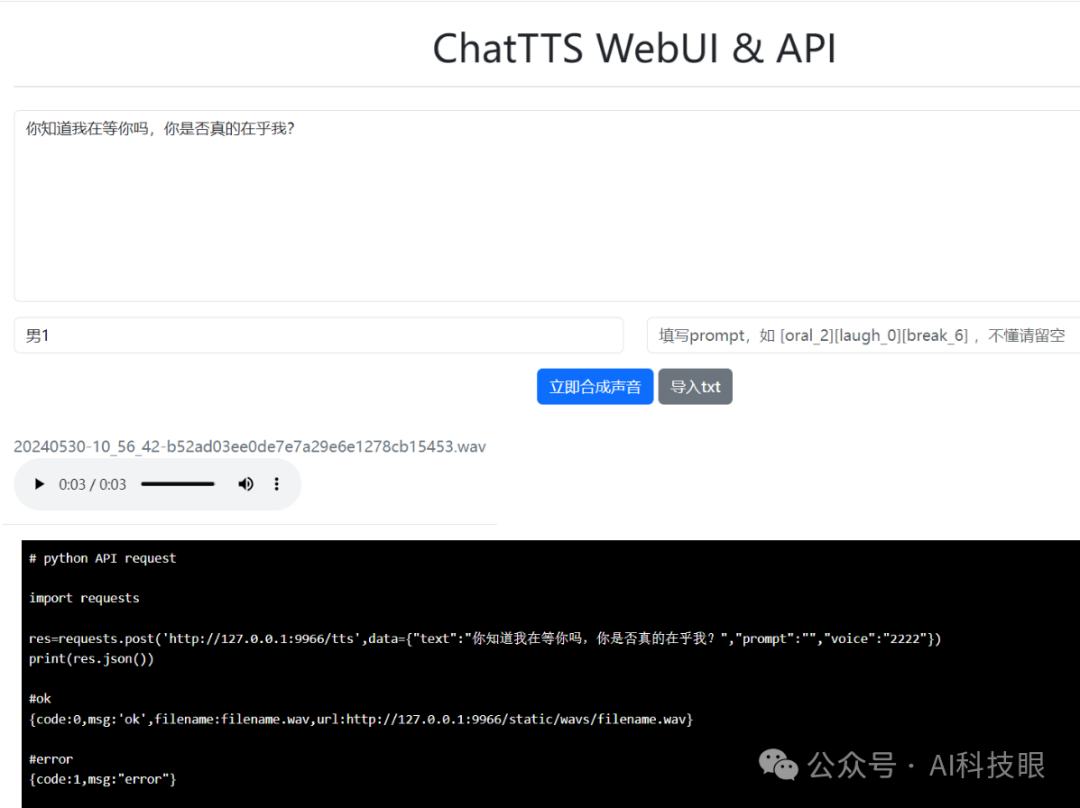Image resolution: width=1080 pixels, height=808 pixels.
Task: Click inside the main text input area
Action: coord(545,205)
